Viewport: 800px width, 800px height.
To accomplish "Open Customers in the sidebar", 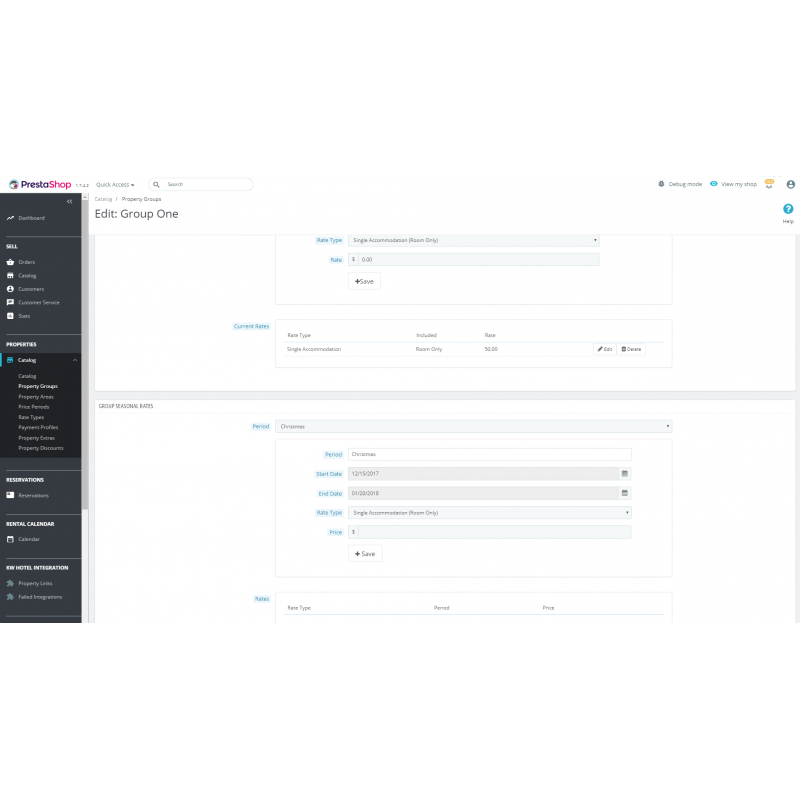I will pos(31,289).
